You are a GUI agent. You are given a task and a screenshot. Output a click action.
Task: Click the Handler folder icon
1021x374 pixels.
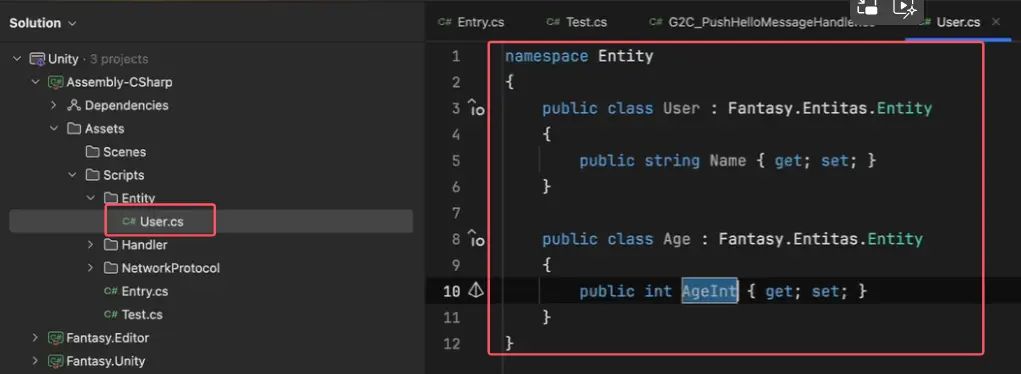tap(111, 245)
